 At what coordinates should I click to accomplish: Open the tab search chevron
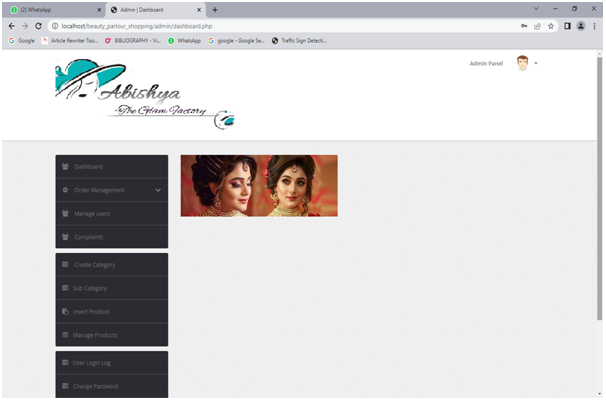[x=536, y=9]
